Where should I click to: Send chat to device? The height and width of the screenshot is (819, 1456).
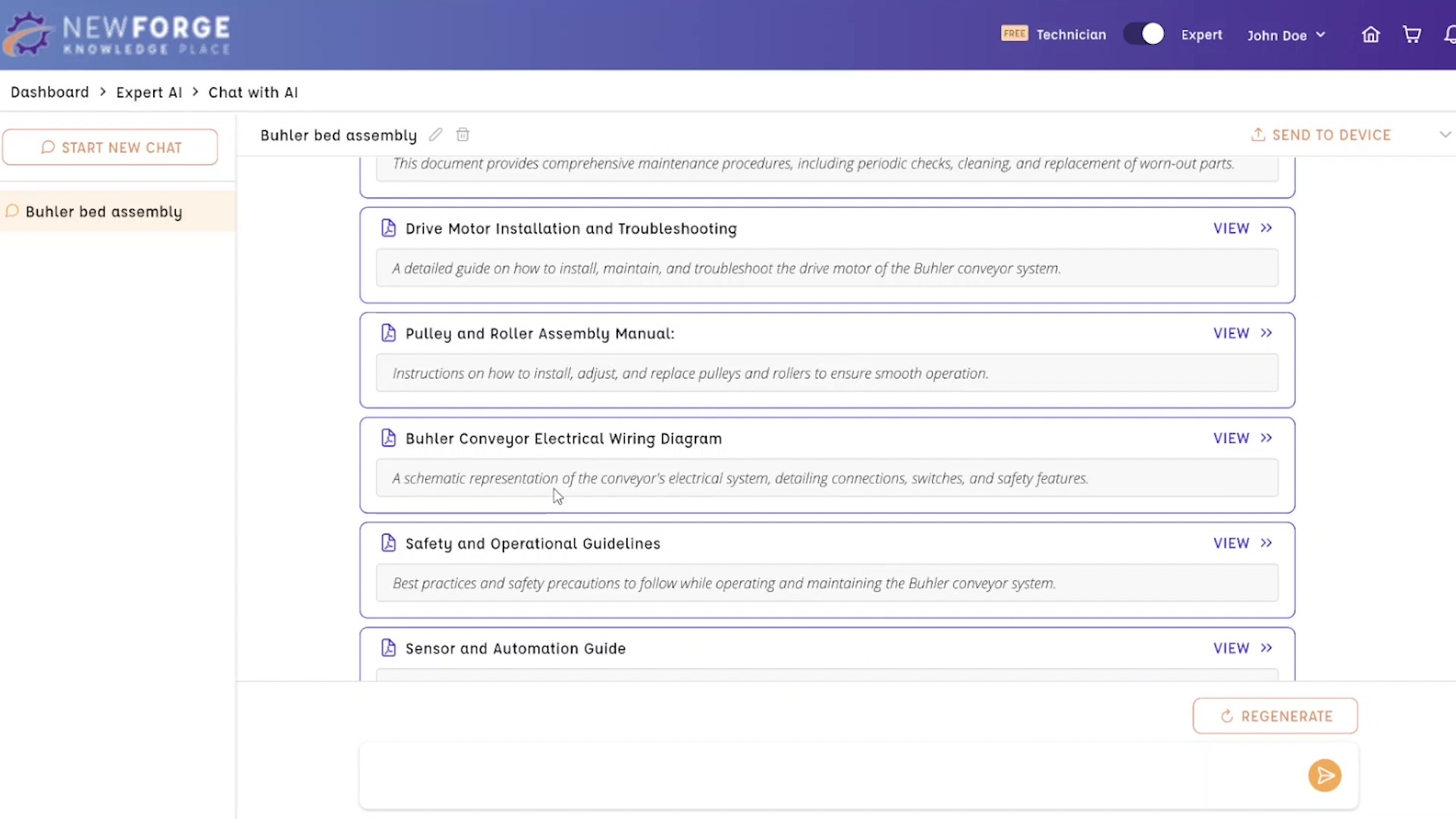click(x=1321, y=135)
